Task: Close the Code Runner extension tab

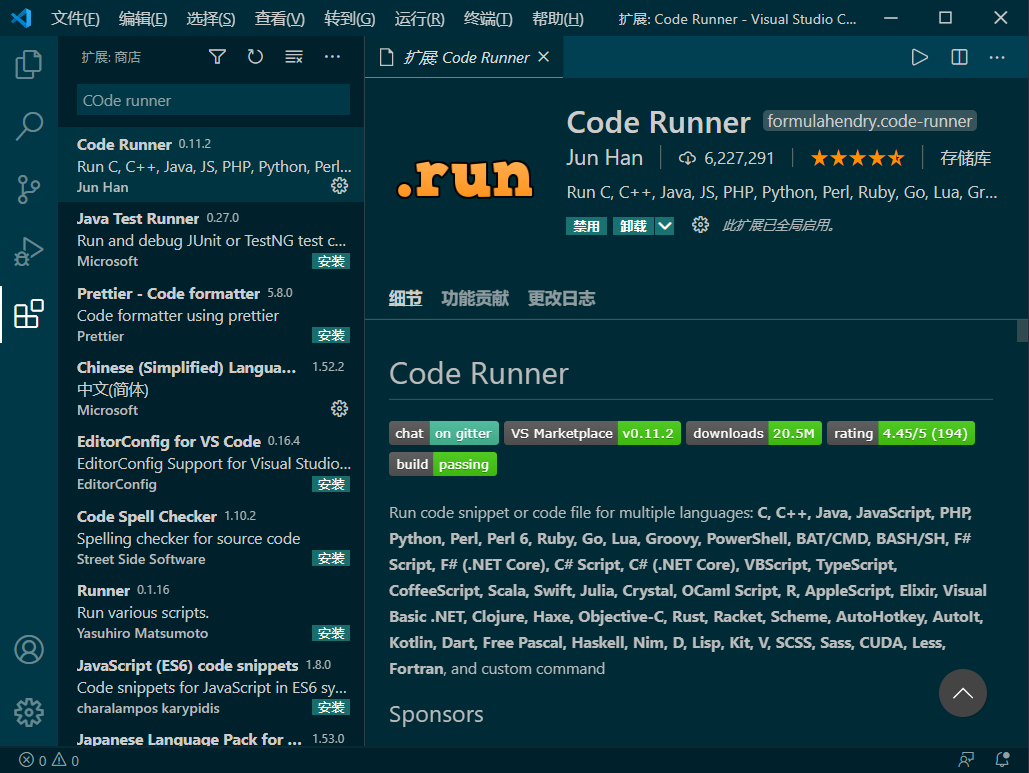Action: coord(543,57)
